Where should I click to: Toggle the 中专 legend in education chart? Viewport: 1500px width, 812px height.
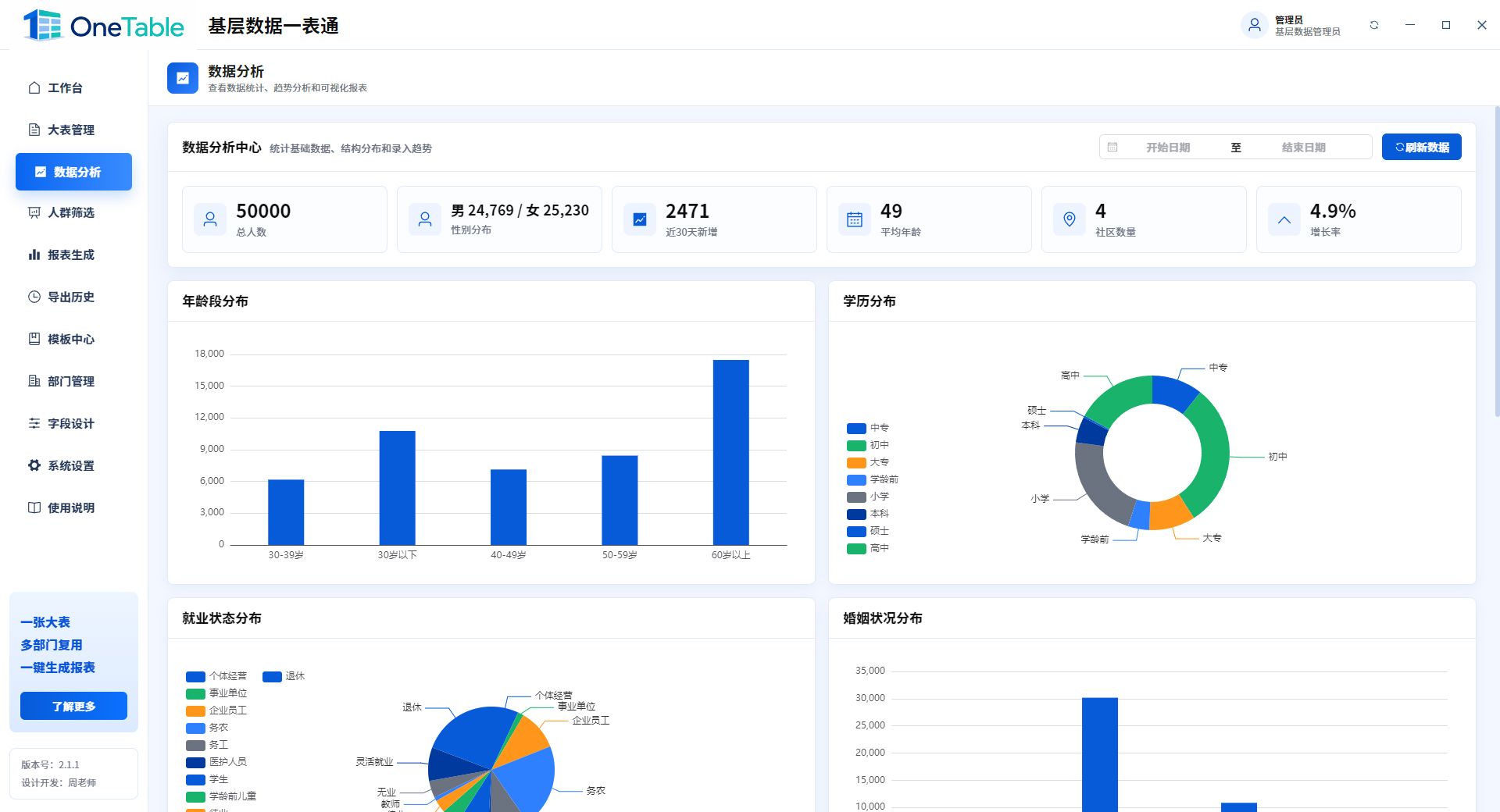coord(868,428)
